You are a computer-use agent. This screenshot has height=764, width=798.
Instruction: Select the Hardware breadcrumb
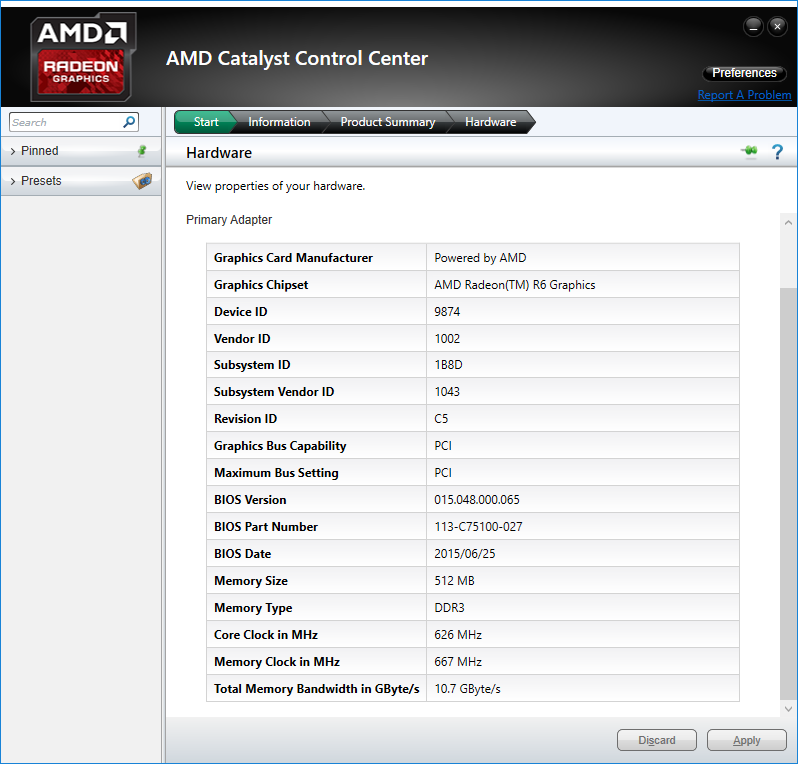coord(491,122)
